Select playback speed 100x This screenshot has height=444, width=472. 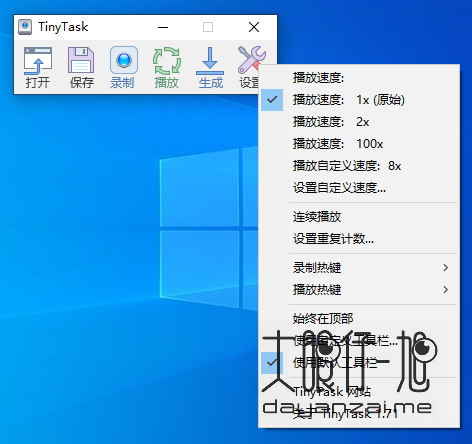pyautogui.click(x=359, y=144)
